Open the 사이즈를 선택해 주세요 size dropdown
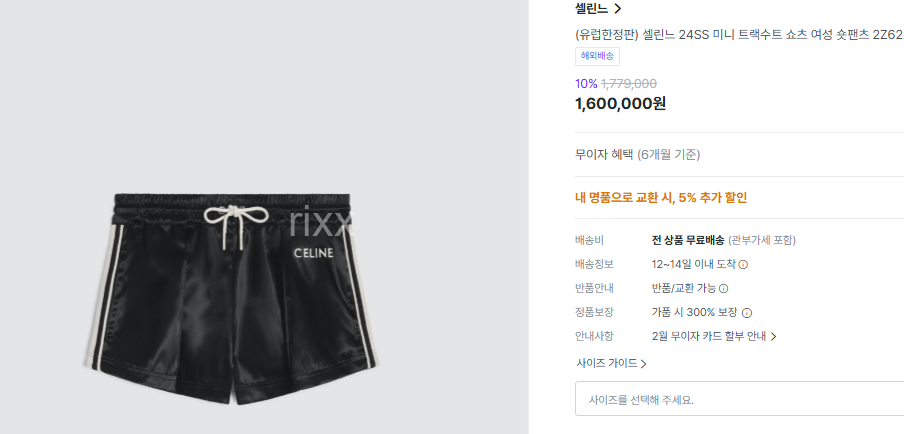 [739, 399]
